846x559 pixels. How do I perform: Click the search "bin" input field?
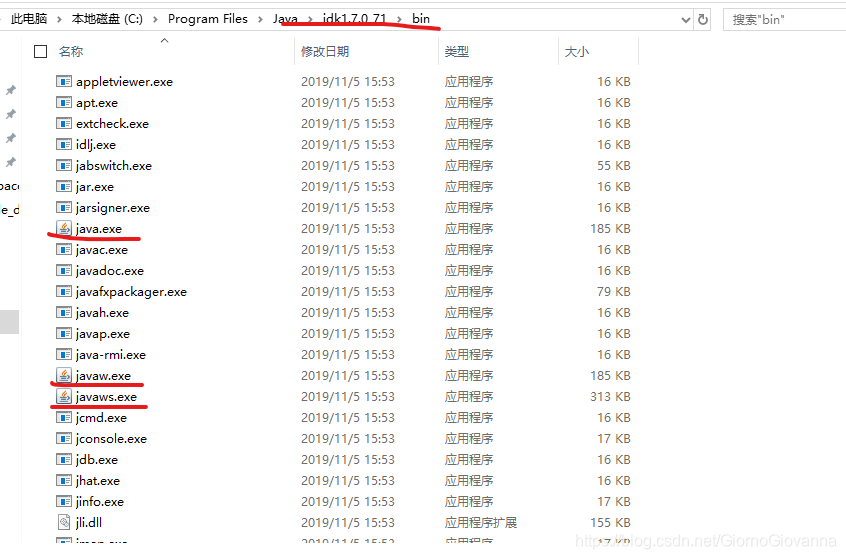784,19
